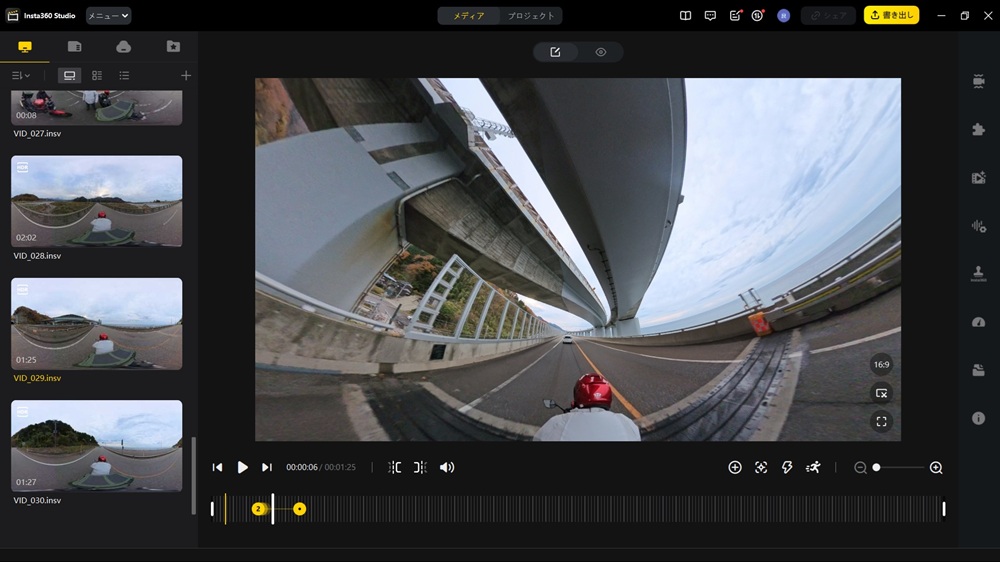Select the VID_028.insv thumbnail
1000x562 pixels.
point(96,201)
